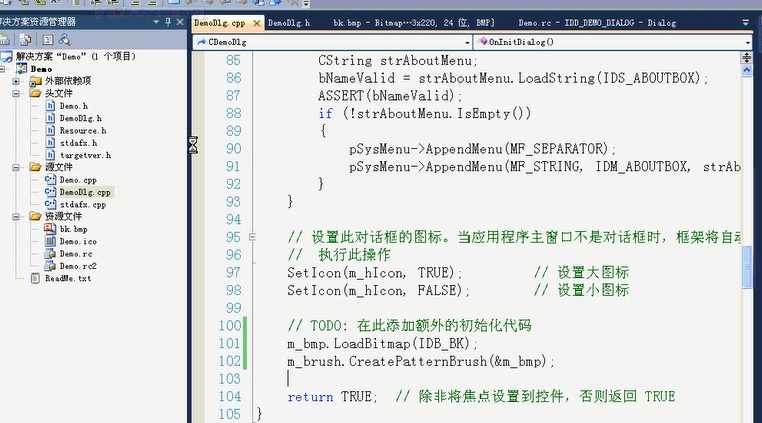
Task: Click the editor vertical scrollbar thumb
Action: click(x=746, y=267)
